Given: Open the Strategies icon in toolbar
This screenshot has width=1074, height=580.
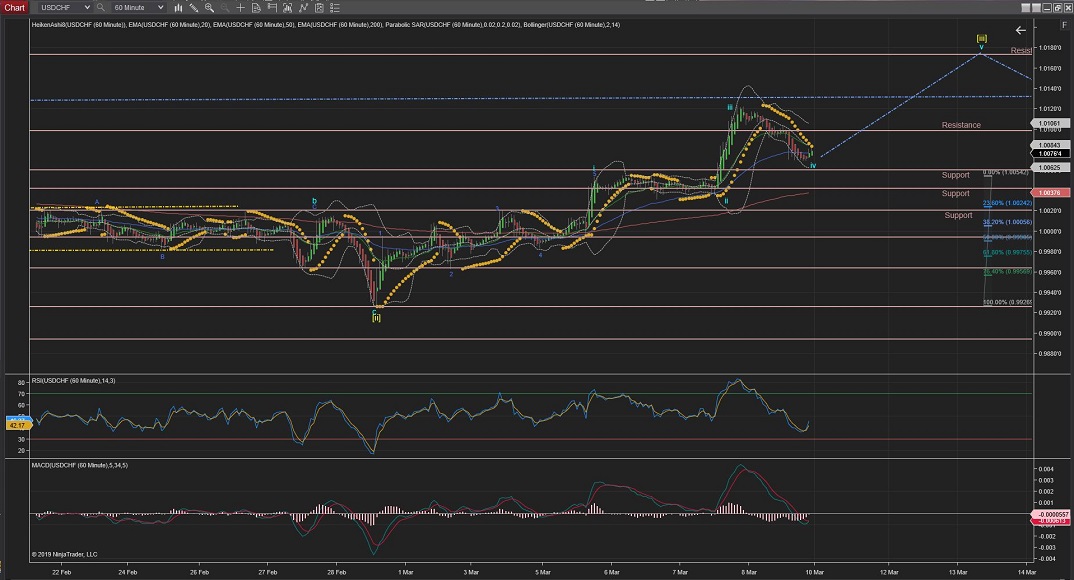Looking at the screenshot, I should point(303,8).
